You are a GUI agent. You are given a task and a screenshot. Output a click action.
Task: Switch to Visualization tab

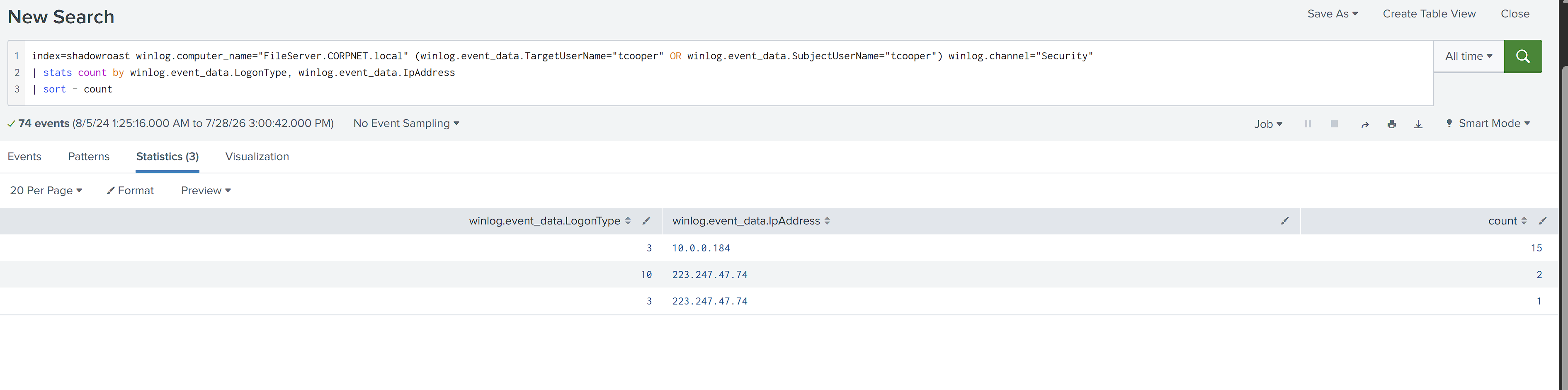click(x=257, y=156)
